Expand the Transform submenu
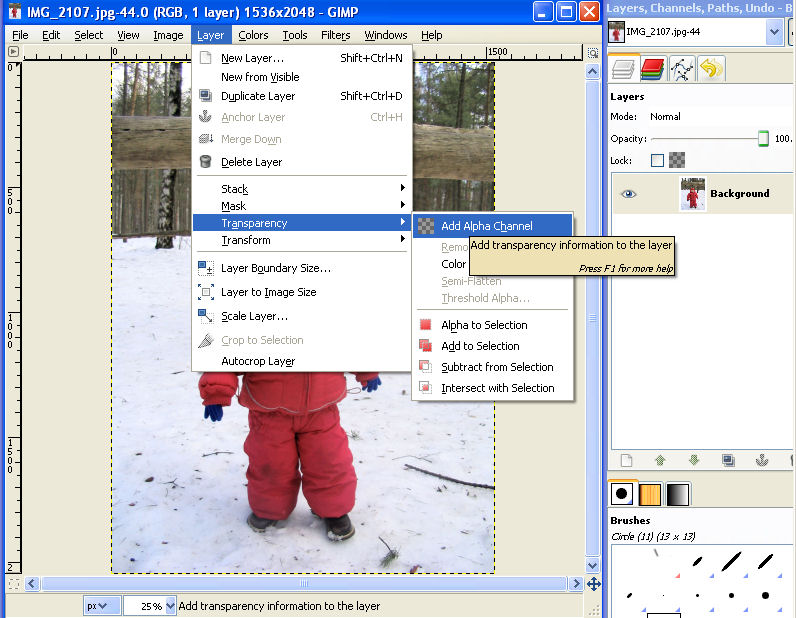Screen dimensions: 796x618 [302, 240]
